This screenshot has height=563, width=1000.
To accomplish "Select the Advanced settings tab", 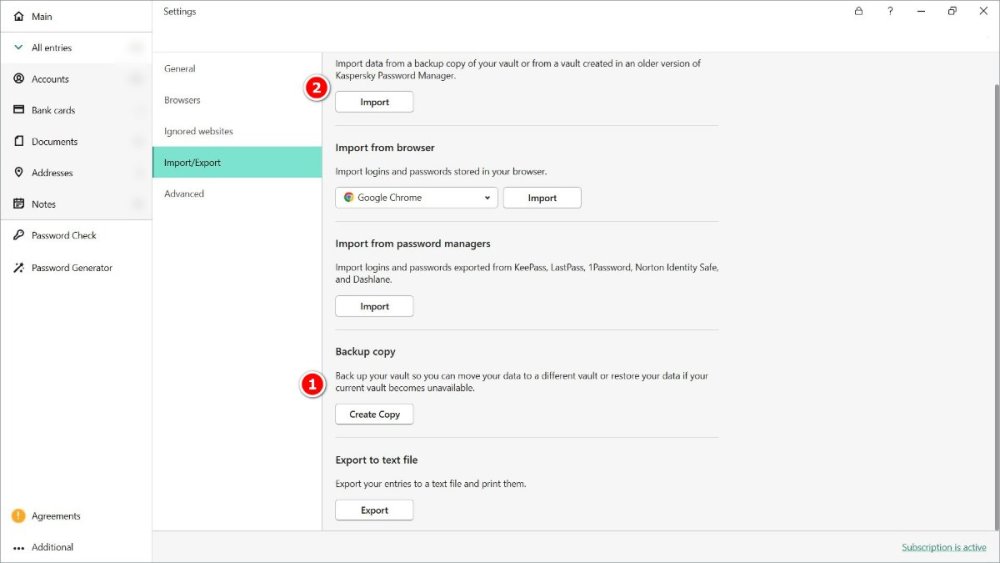I will click(x=184, y=194).
